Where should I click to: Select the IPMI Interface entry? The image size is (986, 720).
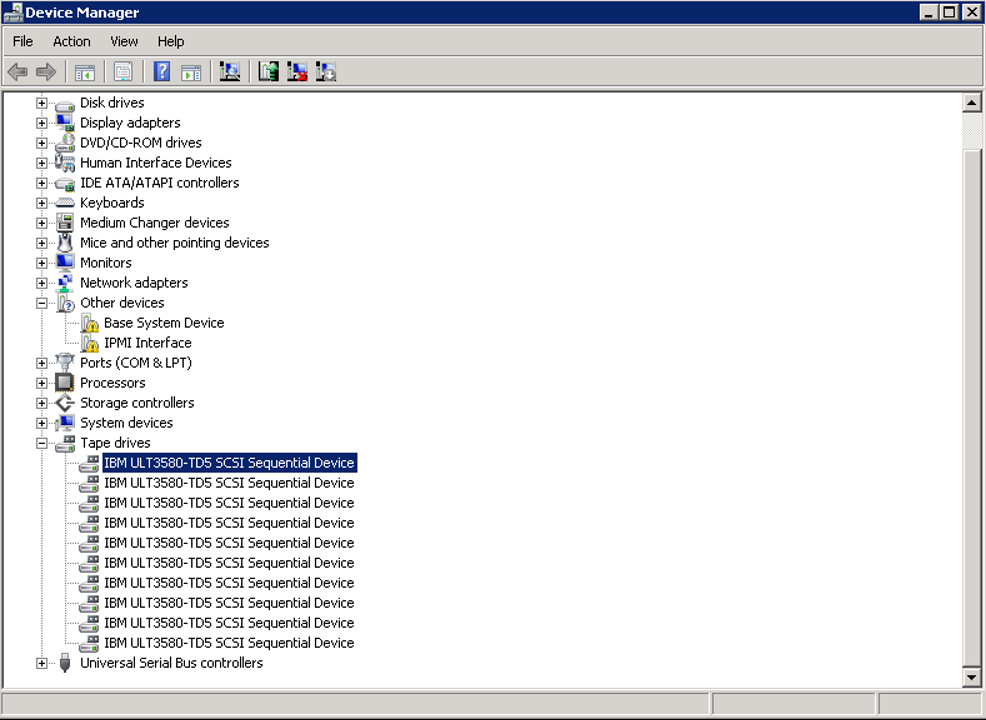148,343
